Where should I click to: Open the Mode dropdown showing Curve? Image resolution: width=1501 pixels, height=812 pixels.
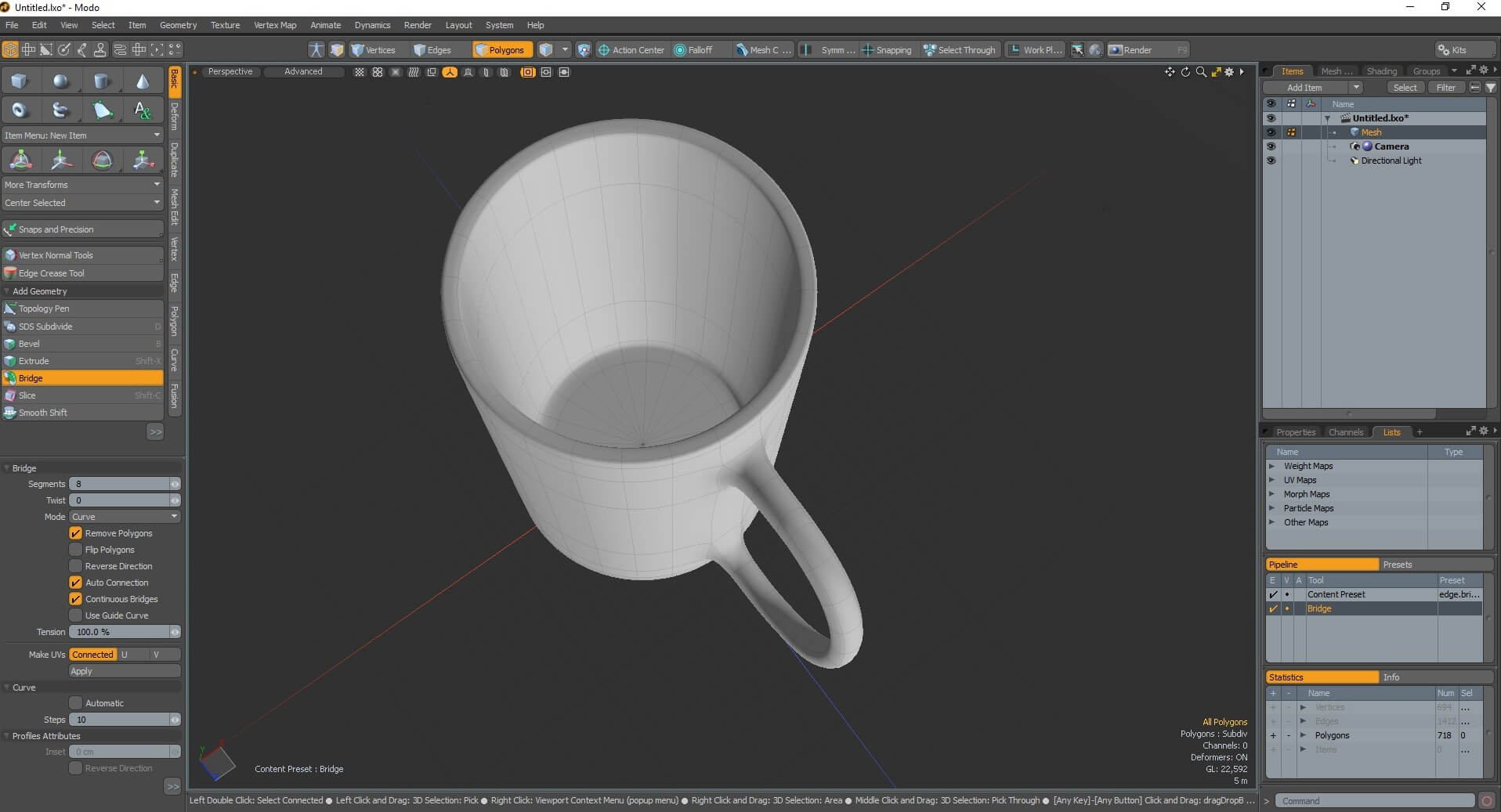[x=123, y=516]
